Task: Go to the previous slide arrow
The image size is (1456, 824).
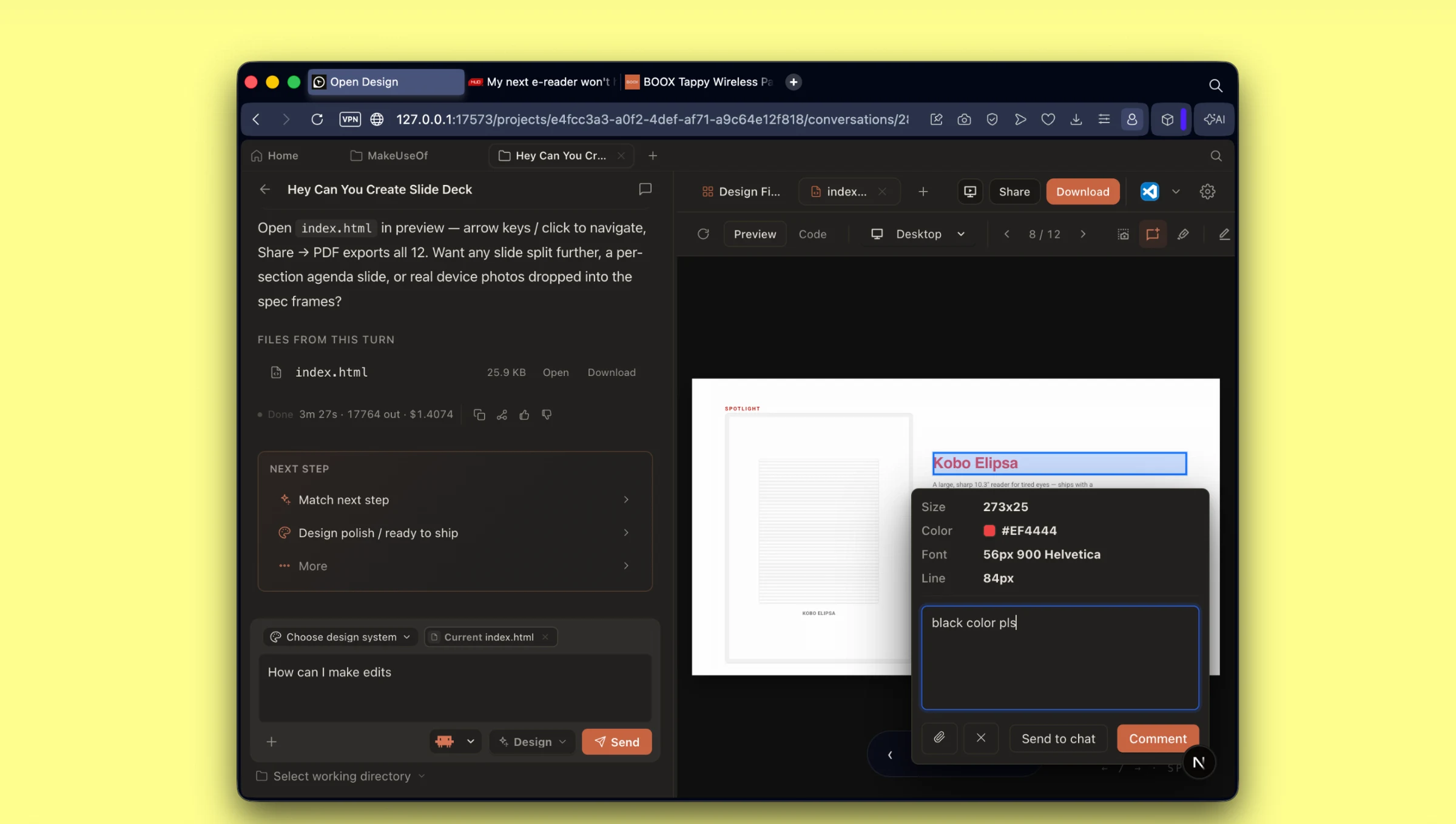Action: [1006, 234]
